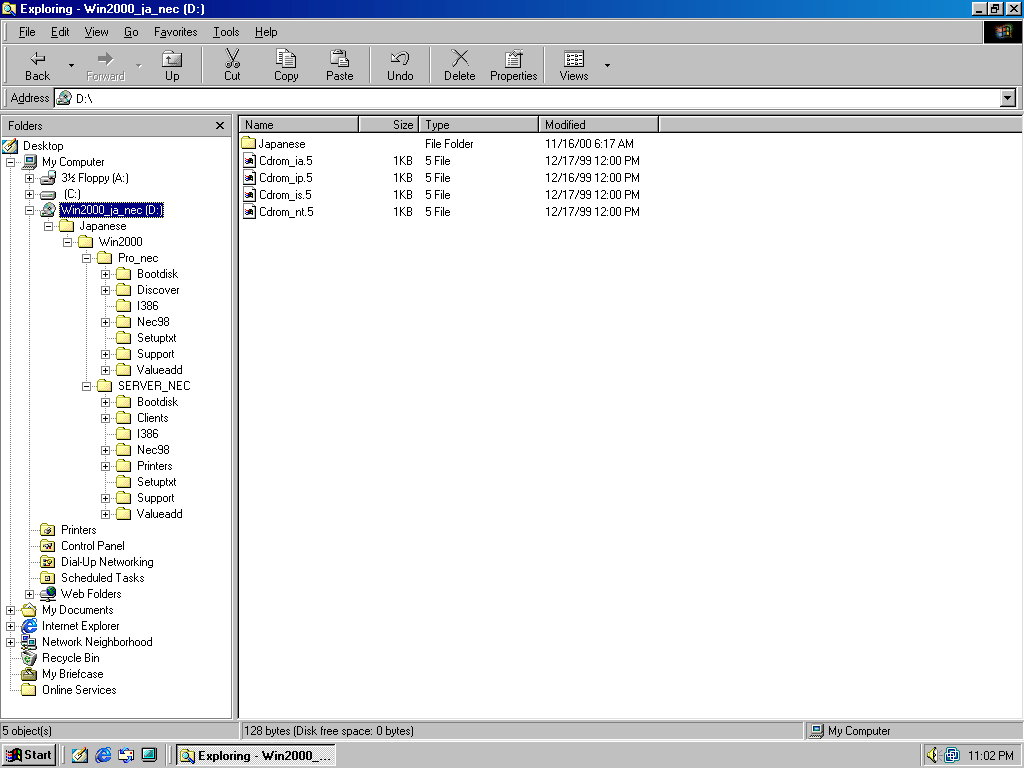Launch Internet Explorer from Quick Launch
Viewport: 1024px width, 768px height.
tap(103, 756)
